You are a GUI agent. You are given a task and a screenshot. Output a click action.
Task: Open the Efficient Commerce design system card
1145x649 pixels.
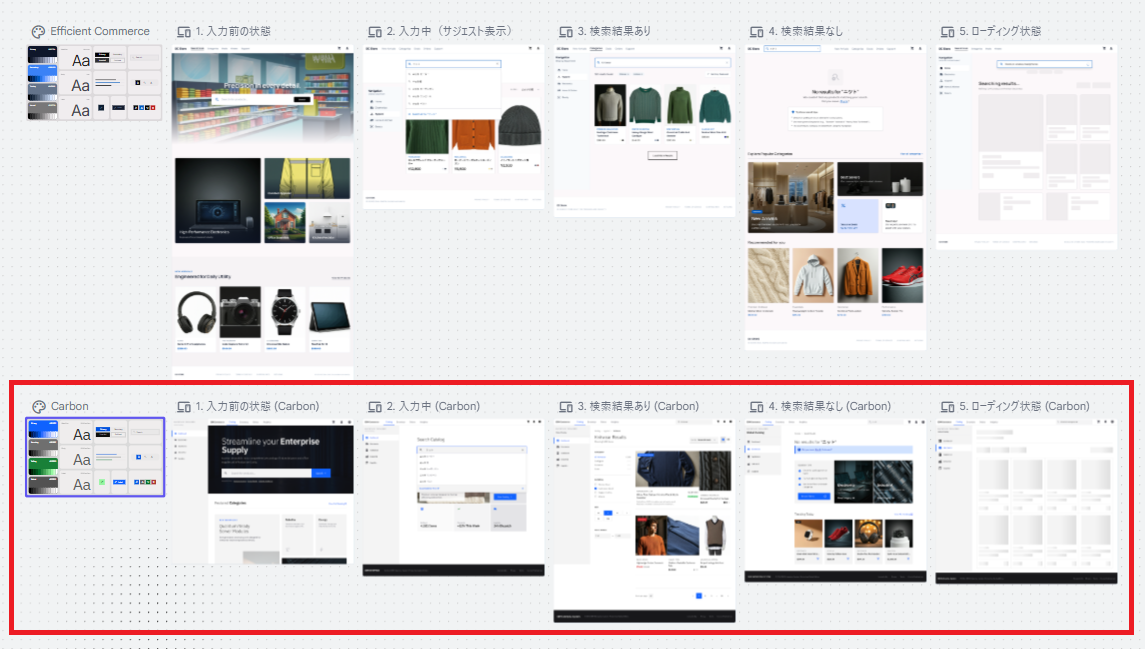(94, 82)
